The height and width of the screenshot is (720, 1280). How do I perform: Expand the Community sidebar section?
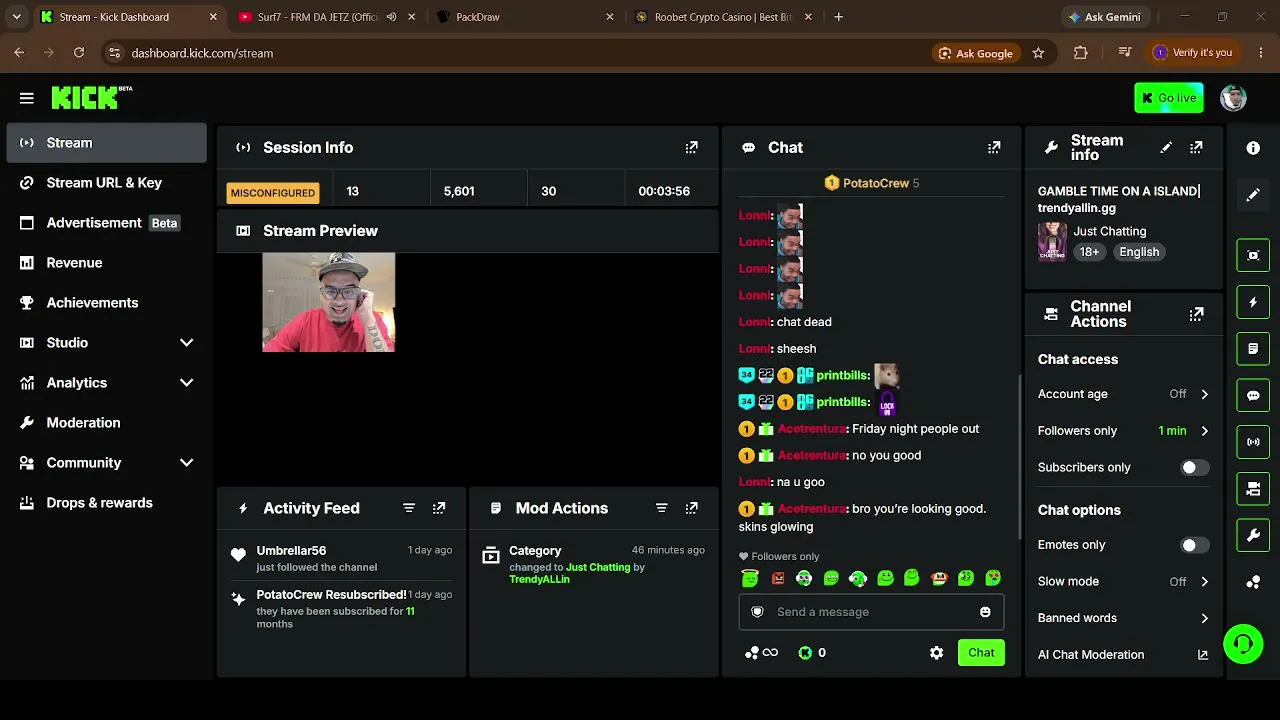[186, 463]
